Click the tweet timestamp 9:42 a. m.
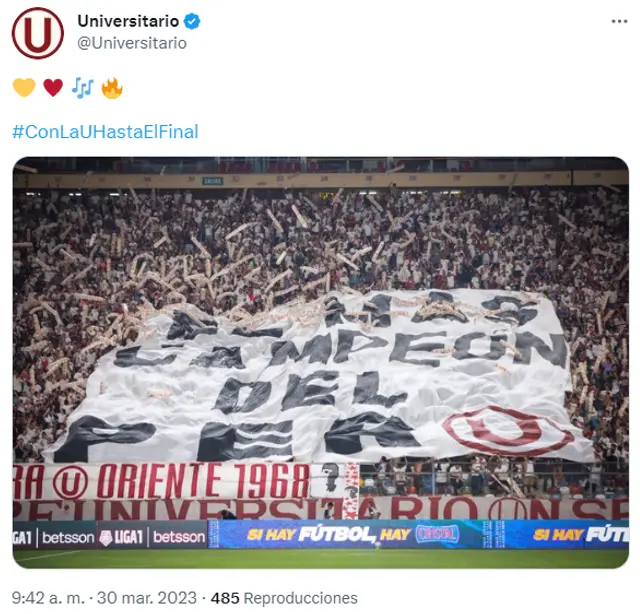 [x=48, y=598]
